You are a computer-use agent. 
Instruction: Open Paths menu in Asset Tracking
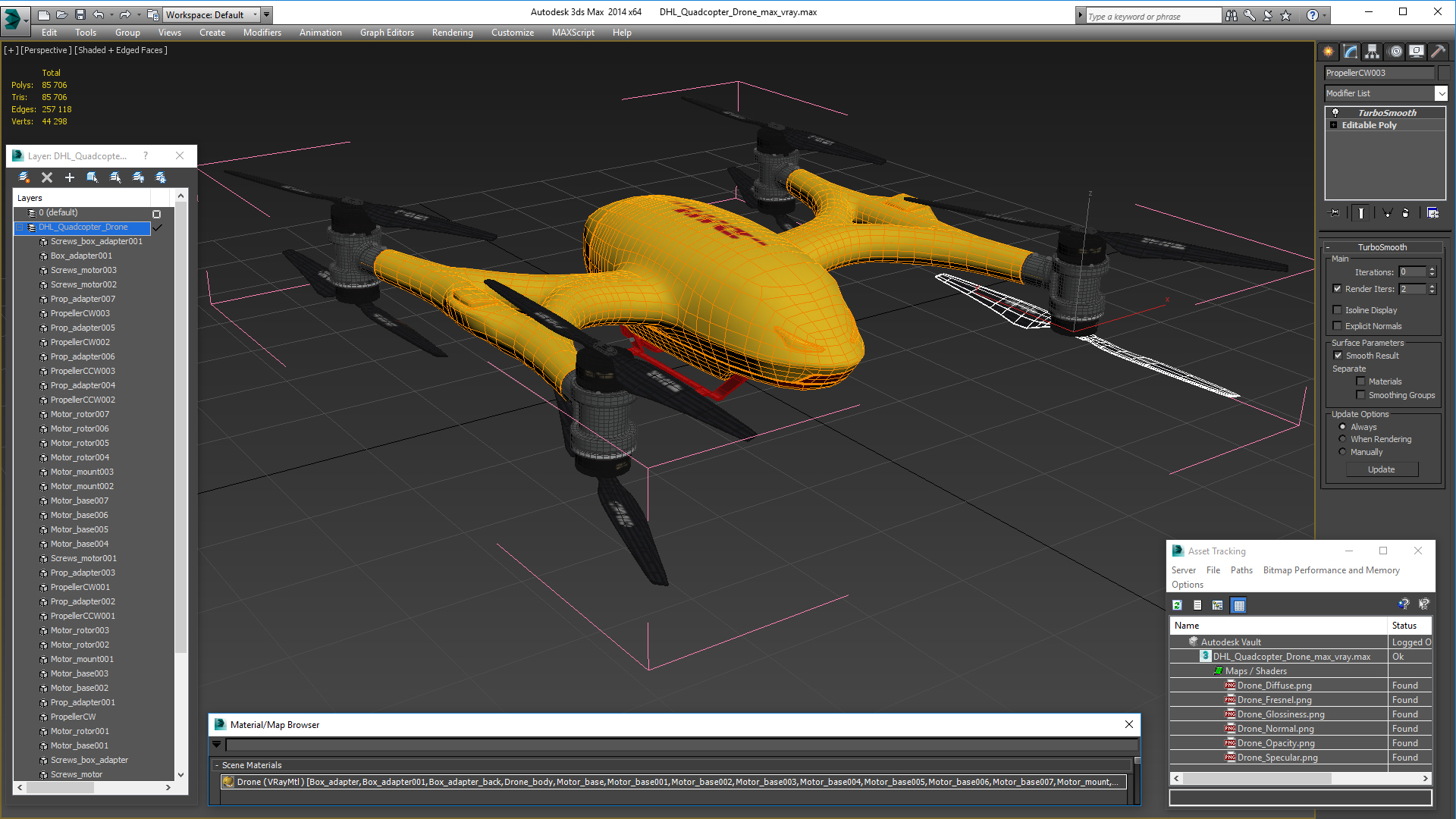pos(1241,570)
